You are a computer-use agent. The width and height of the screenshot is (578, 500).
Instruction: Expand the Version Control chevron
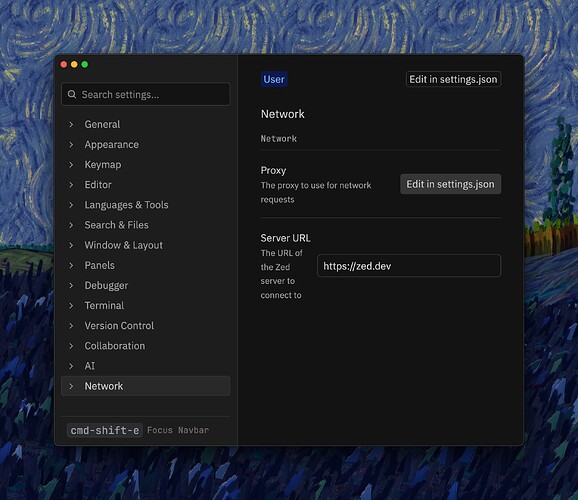(71, 326)
